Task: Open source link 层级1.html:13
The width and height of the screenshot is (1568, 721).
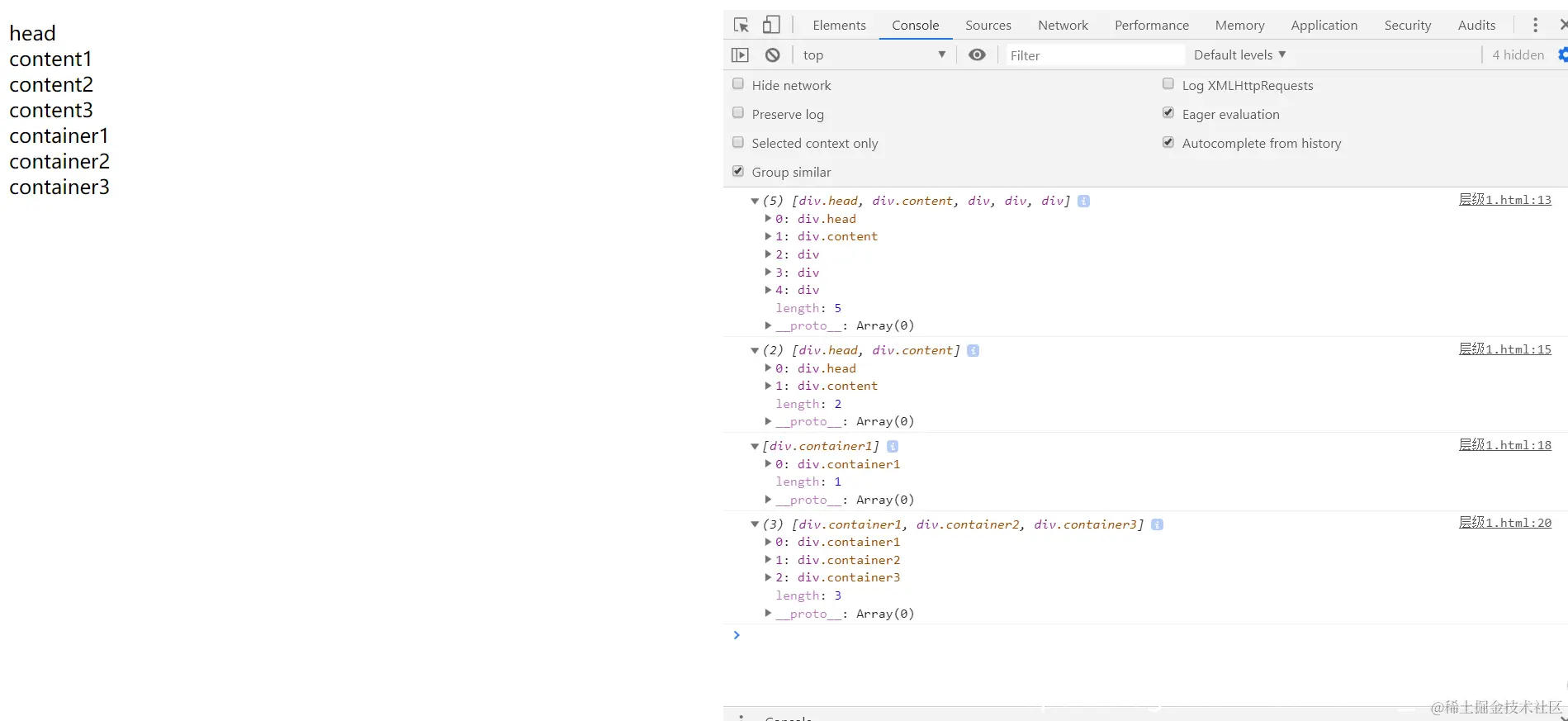Action: pos(1504,200)
